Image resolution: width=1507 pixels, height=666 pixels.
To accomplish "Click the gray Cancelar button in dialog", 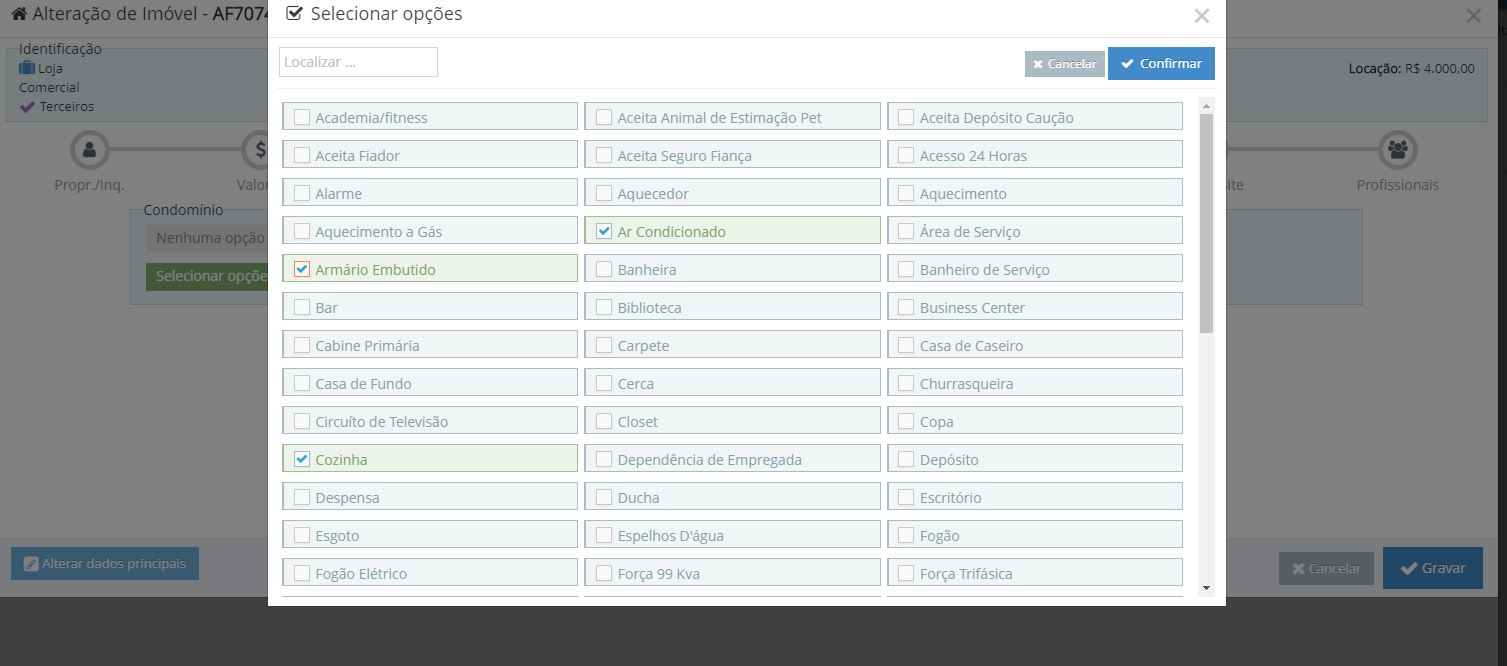I will click(1064, 64).
